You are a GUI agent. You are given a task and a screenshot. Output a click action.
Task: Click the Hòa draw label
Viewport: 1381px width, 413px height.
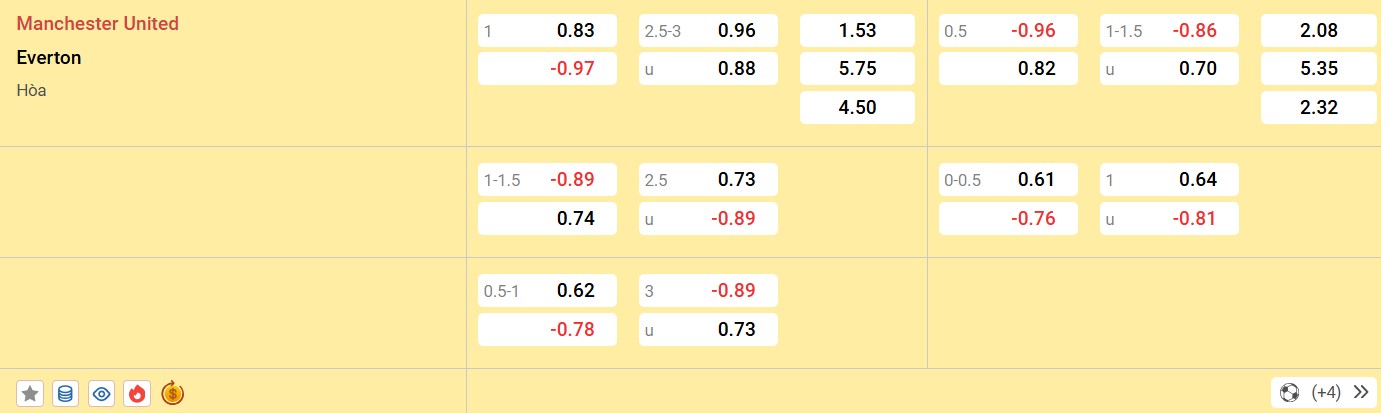click(32, 90)
